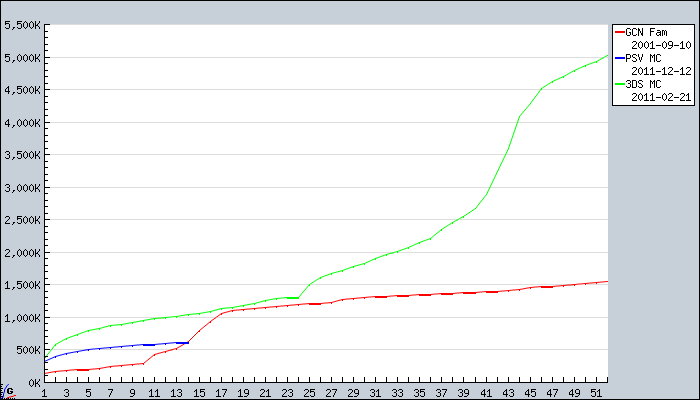Click week 17 on the x-axis
The image size is (700, 400).
coord(221,393)
